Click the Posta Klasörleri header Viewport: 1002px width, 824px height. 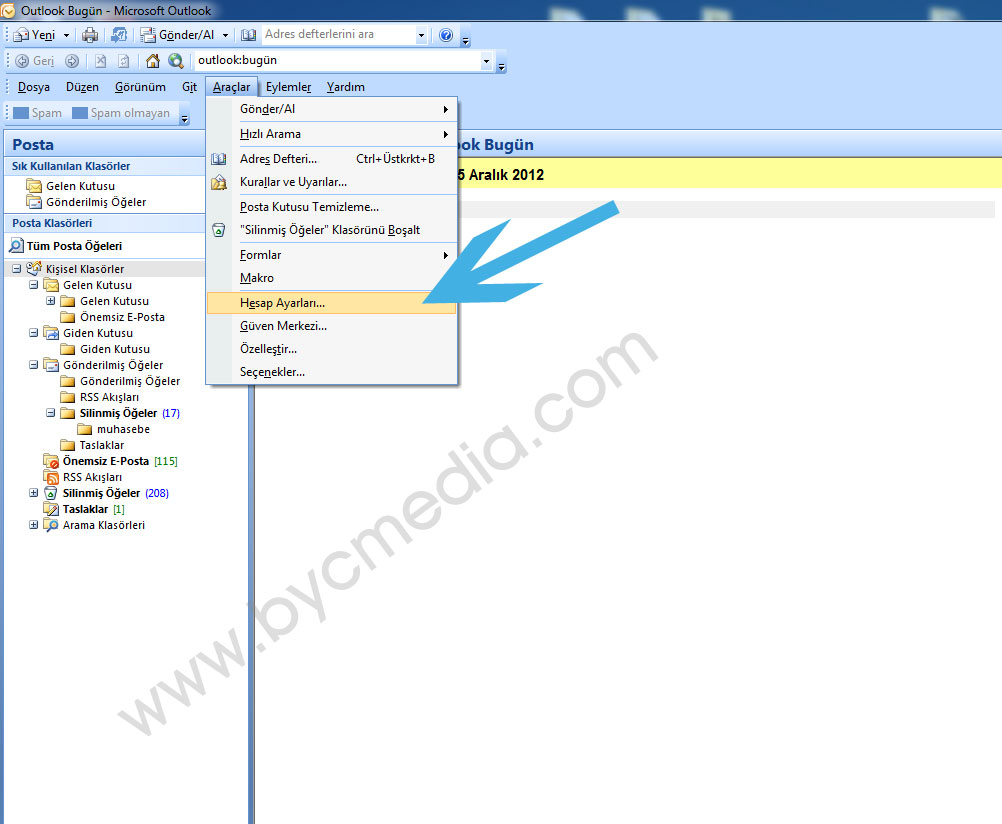click(x=105, y=223)
